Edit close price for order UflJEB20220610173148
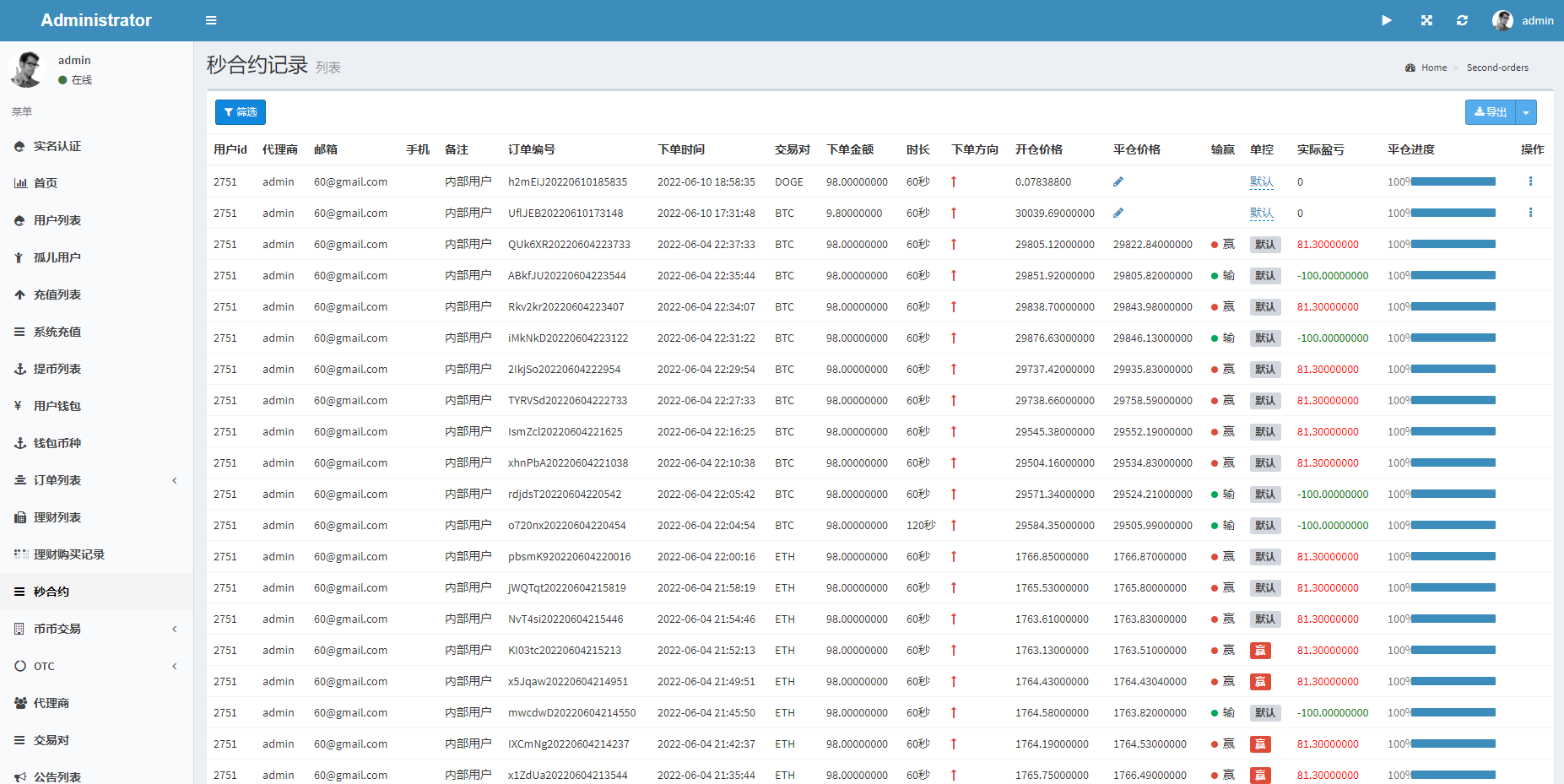 tap(1118, 213)
